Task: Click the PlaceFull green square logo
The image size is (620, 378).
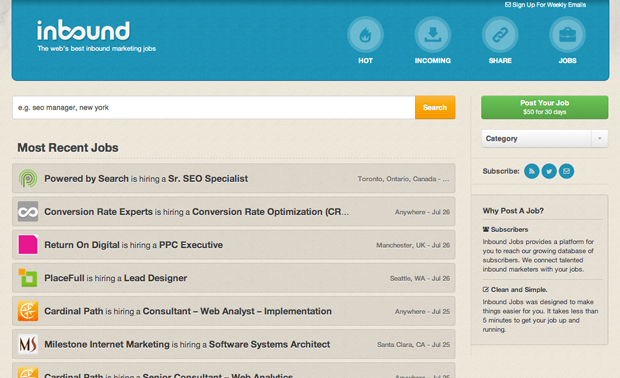Action: pos(28,278)
